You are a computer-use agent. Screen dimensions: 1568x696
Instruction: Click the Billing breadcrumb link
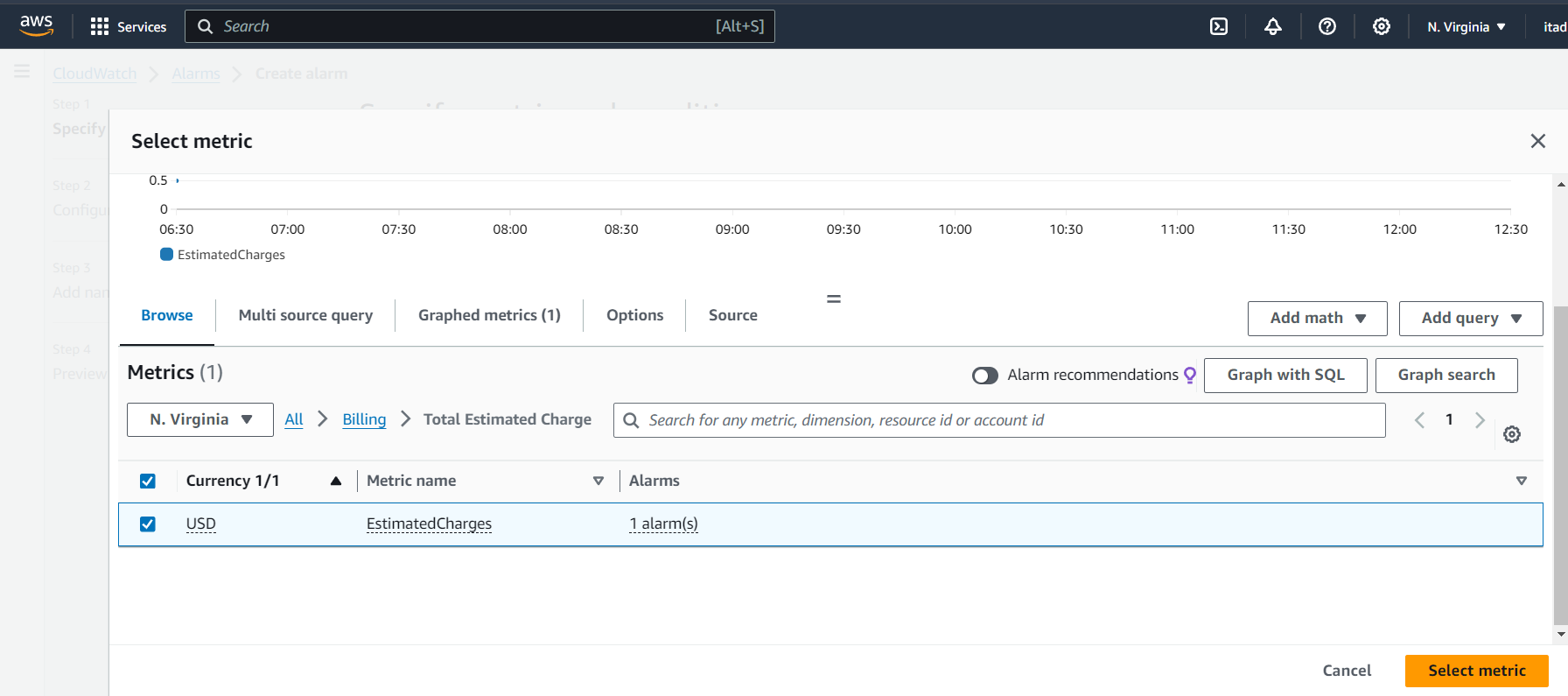pyautogui.click(x=364, y=419)
